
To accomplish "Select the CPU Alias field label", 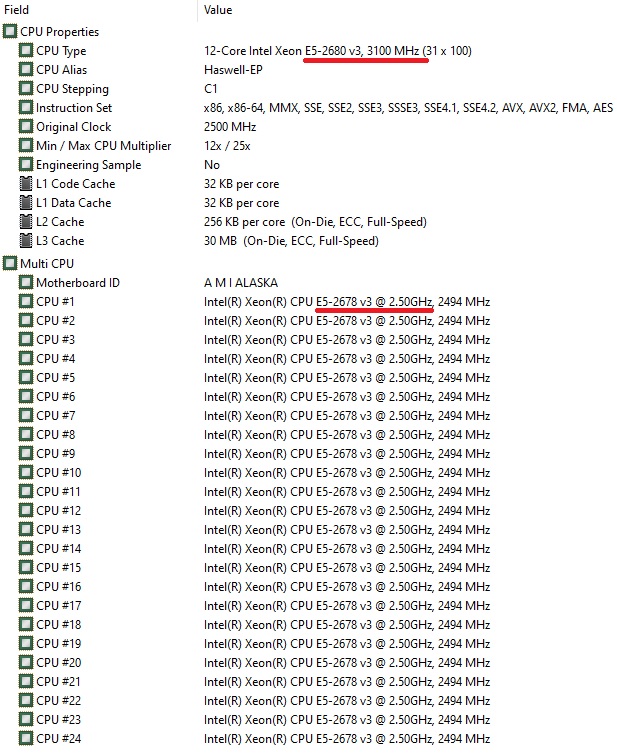I will (x=61, y=69).
